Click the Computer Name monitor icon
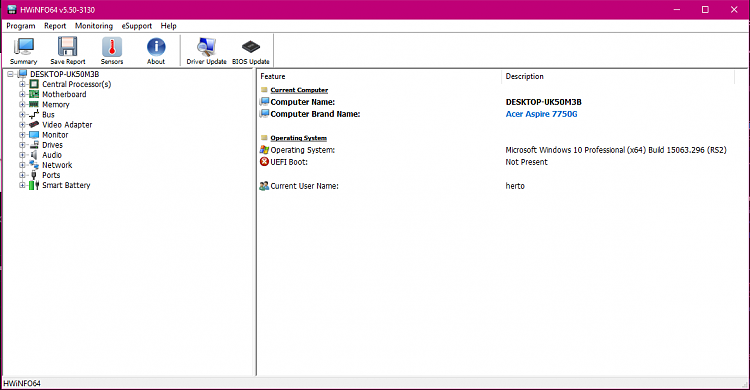 click(x=264, y=102)
